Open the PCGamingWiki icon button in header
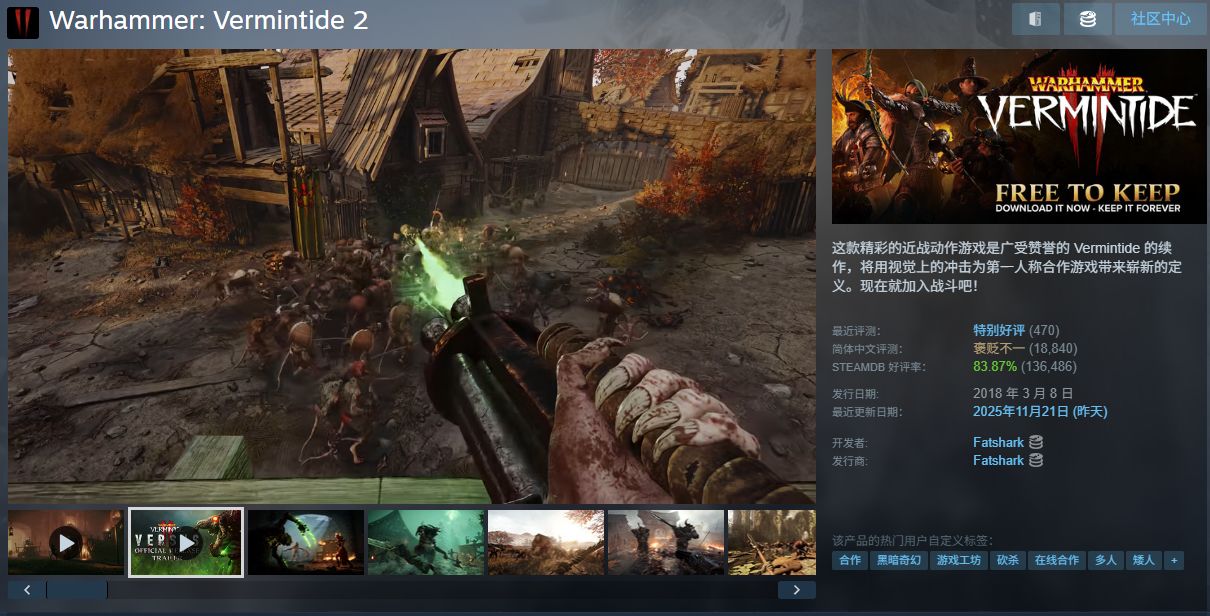This screenshot has height=616, width=1210. point(1036,19)
